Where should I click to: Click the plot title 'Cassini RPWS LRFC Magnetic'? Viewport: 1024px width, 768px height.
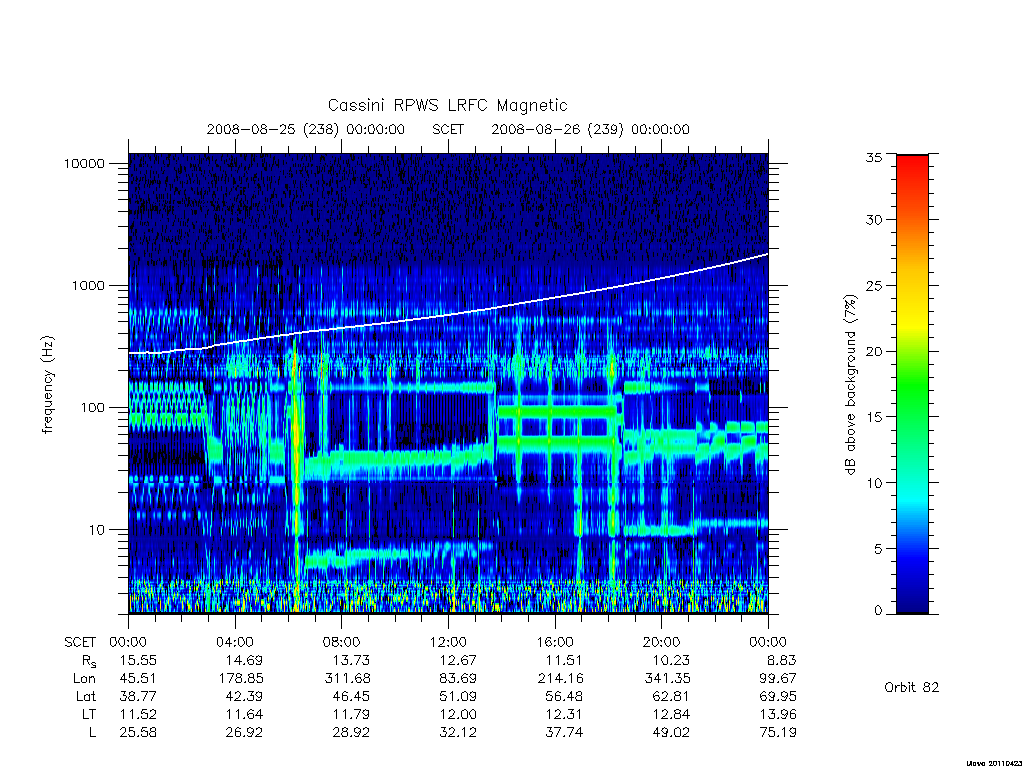tap(447, 105)
